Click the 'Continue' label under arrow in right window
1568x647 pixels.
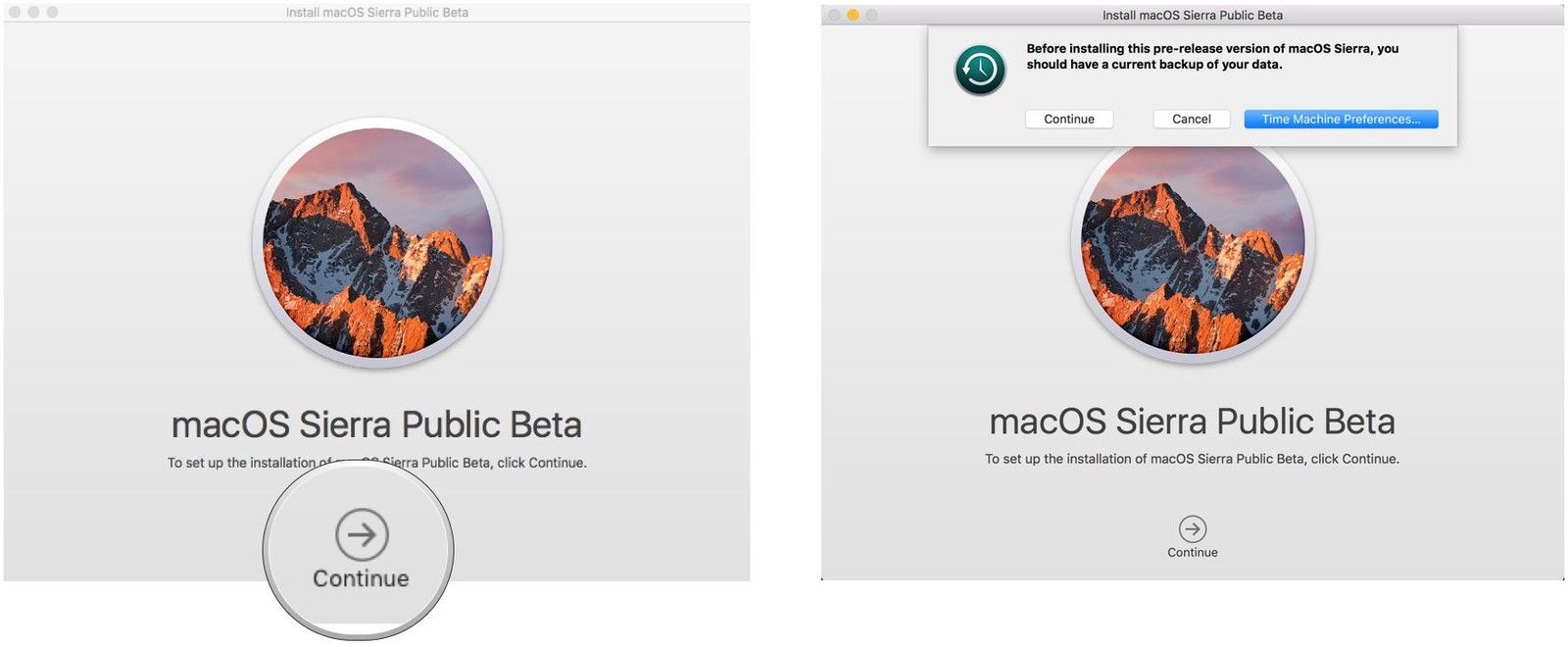[1193, 553]
